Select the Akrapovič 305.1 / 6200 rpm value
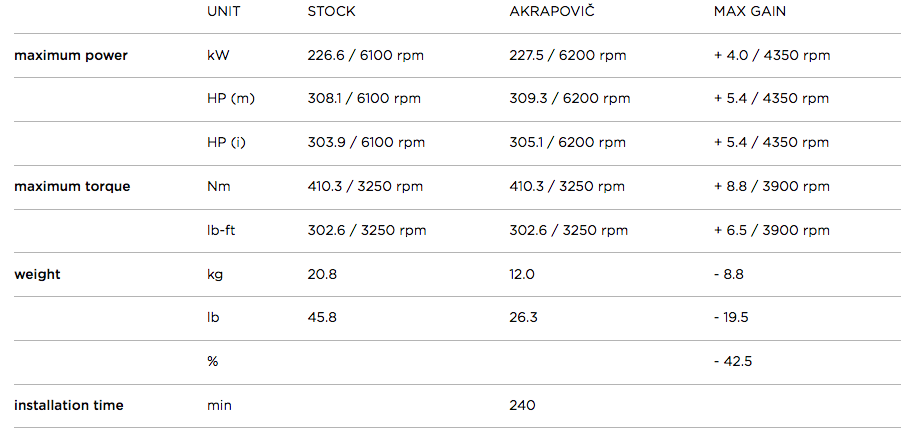The height and width of the screenshot is (436, 912). [568, 142]
